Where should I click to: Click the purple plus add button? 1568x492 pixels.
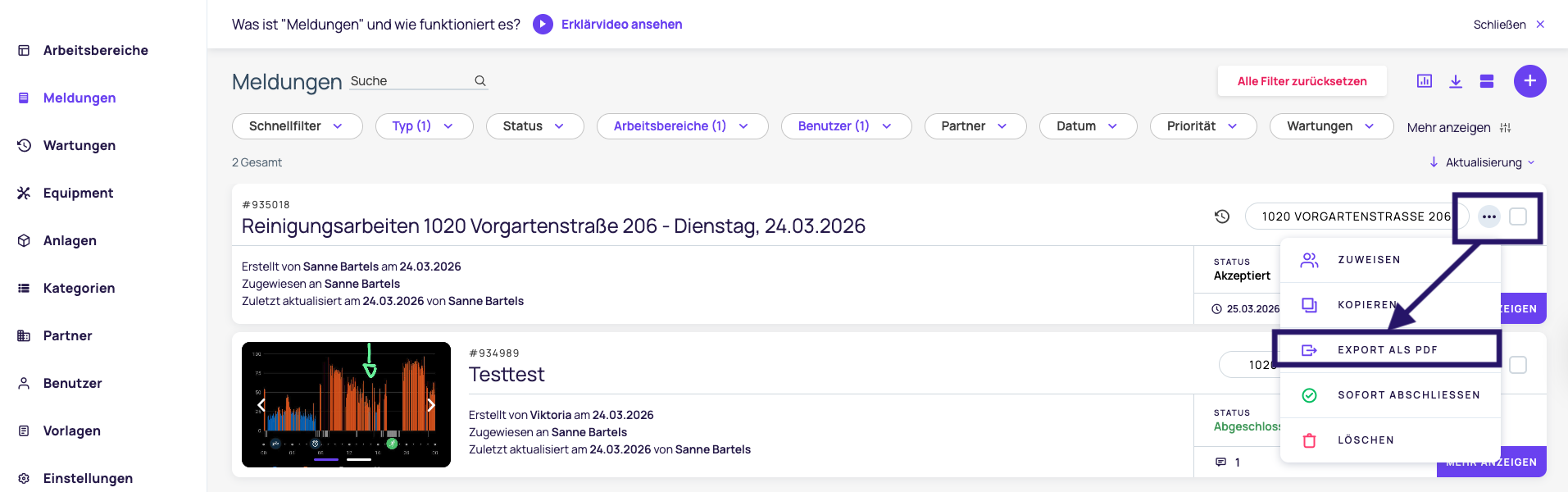click(x=1529, y=81)
